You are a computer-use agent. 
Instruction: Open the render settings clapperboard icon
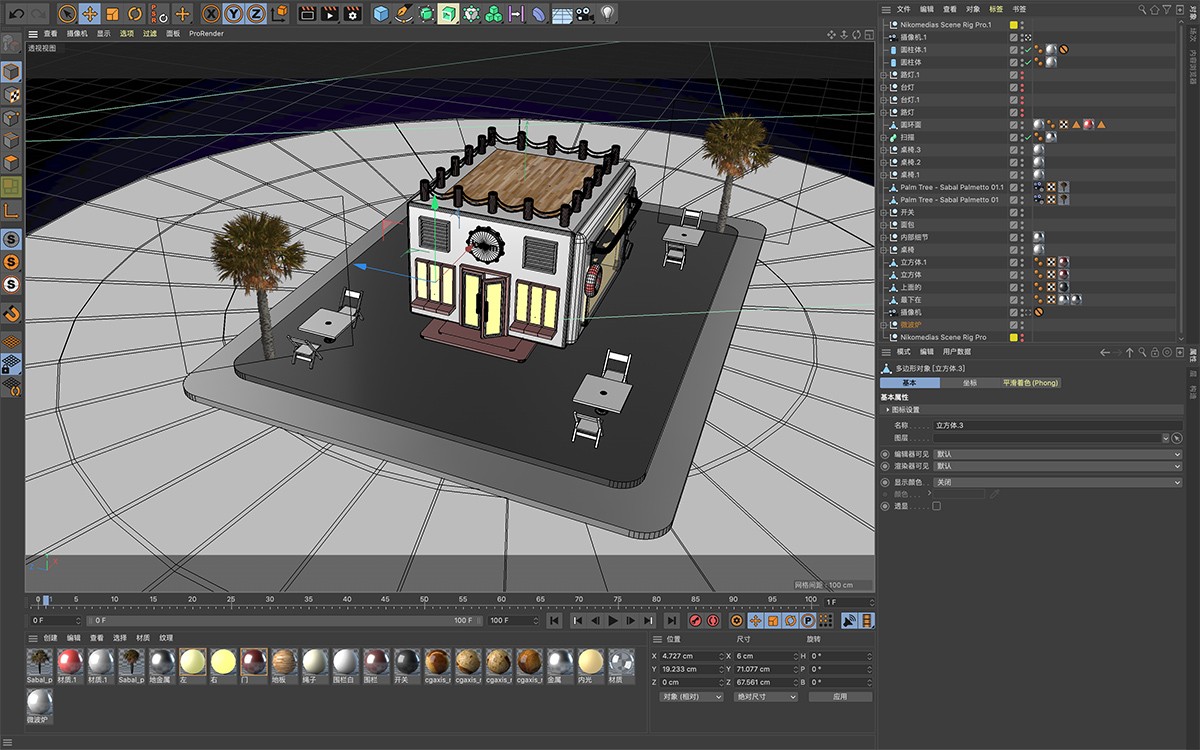coord(352,14)
